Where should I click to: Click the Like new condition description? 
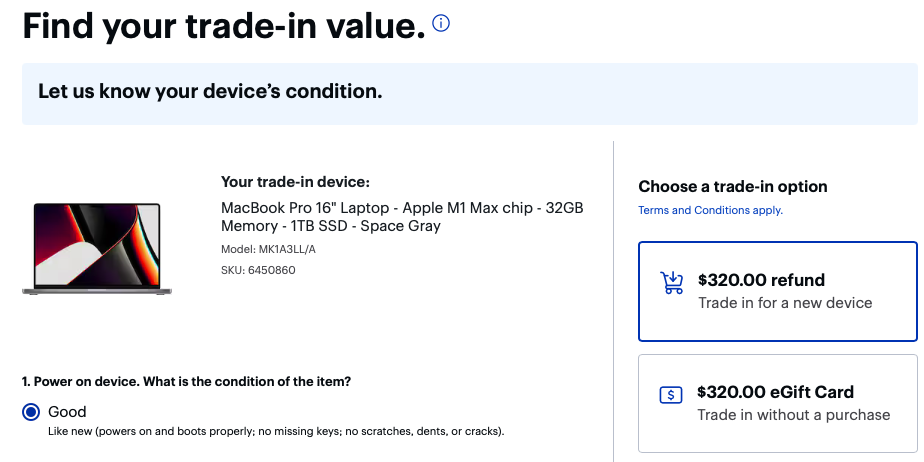(x=276, y=432)
